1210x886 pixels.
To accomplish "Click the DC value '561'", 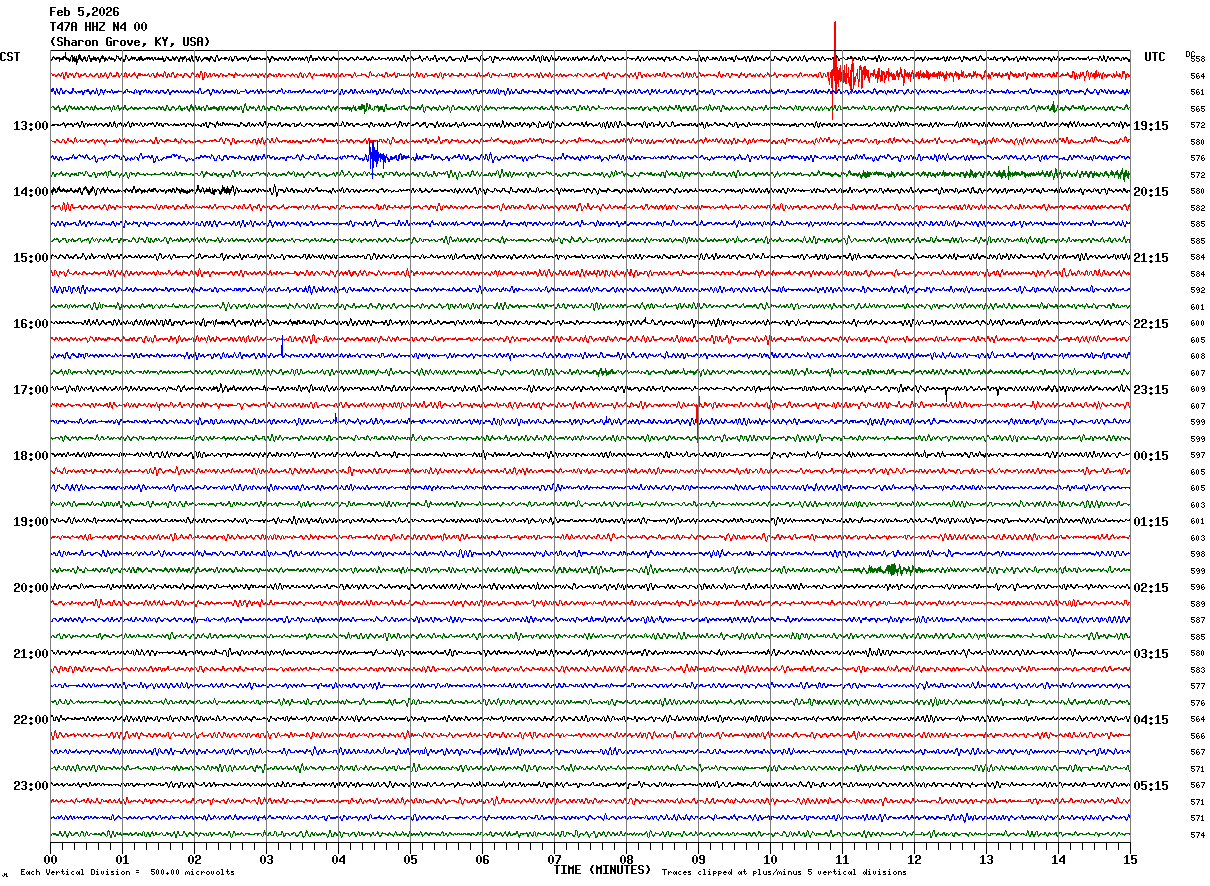I will pyautogui.click(x=1197, y=93).
